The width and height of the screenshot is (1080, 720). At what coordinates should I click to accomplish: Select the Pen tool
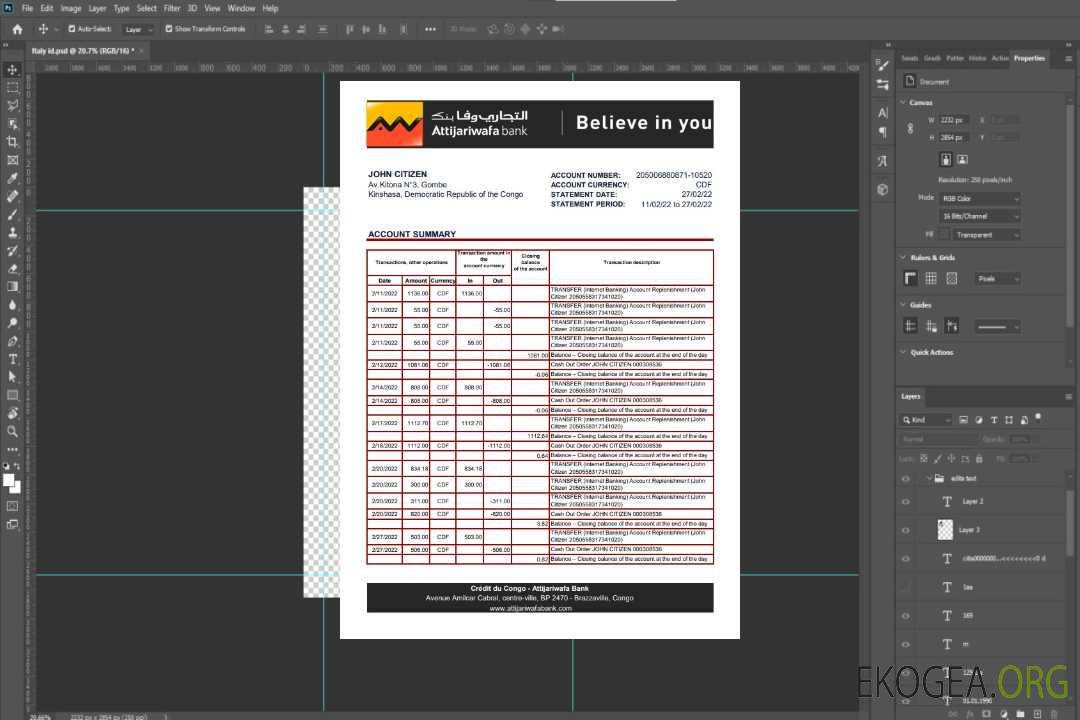pos(12,341)
